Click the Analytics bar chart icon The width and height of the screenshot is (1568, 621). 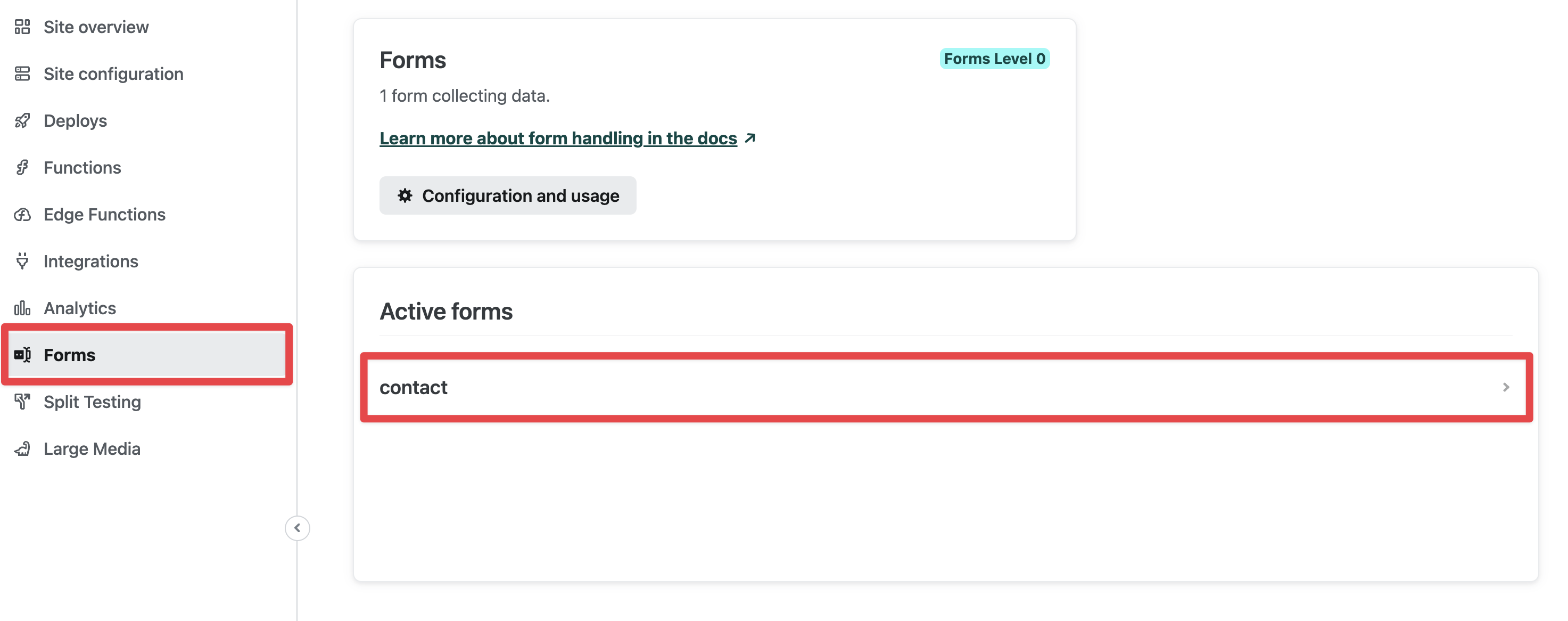tap(22, 308)
